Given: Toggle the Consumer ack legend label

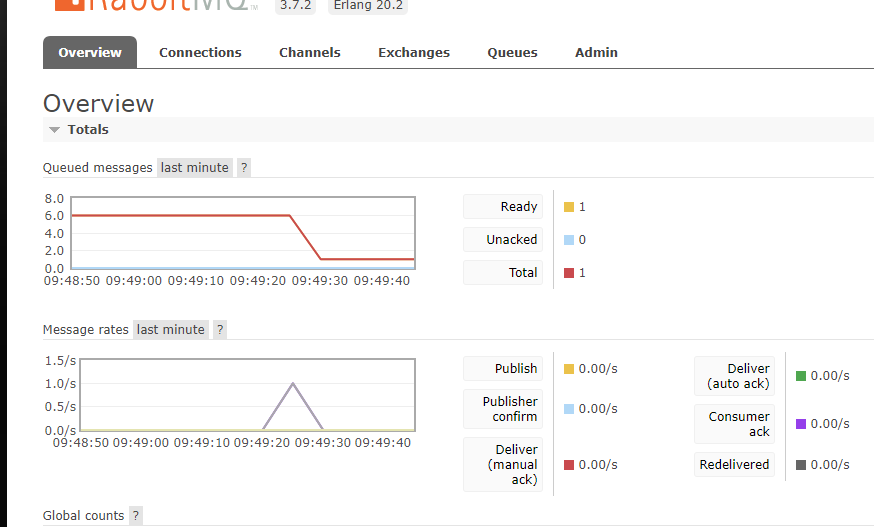Looking at the screenshot, I should coord(734,424).
